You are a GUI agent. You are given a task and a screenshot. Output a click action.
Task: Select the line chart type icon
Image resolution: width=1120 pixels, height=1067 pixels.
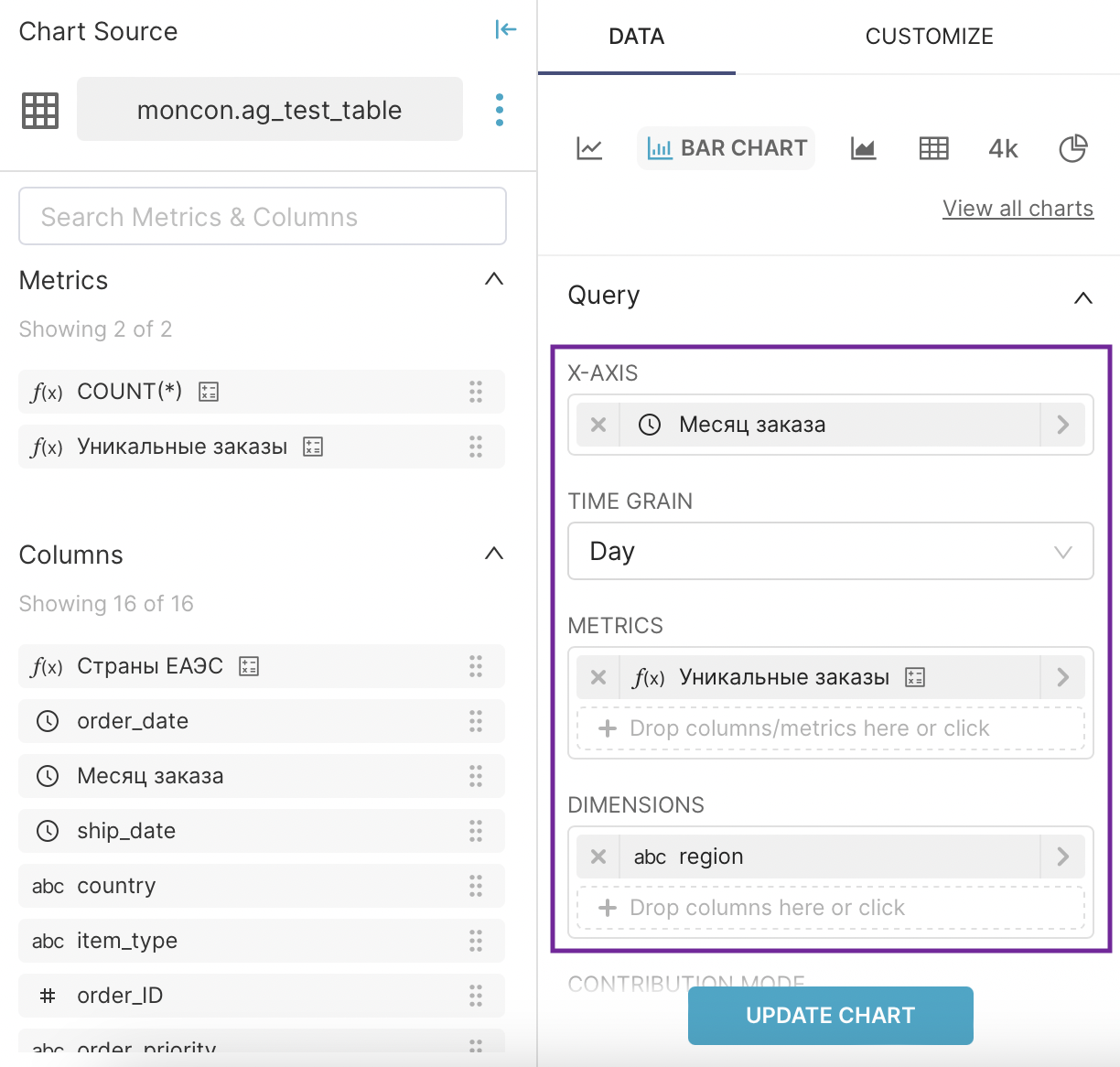(x=589, y=148)
